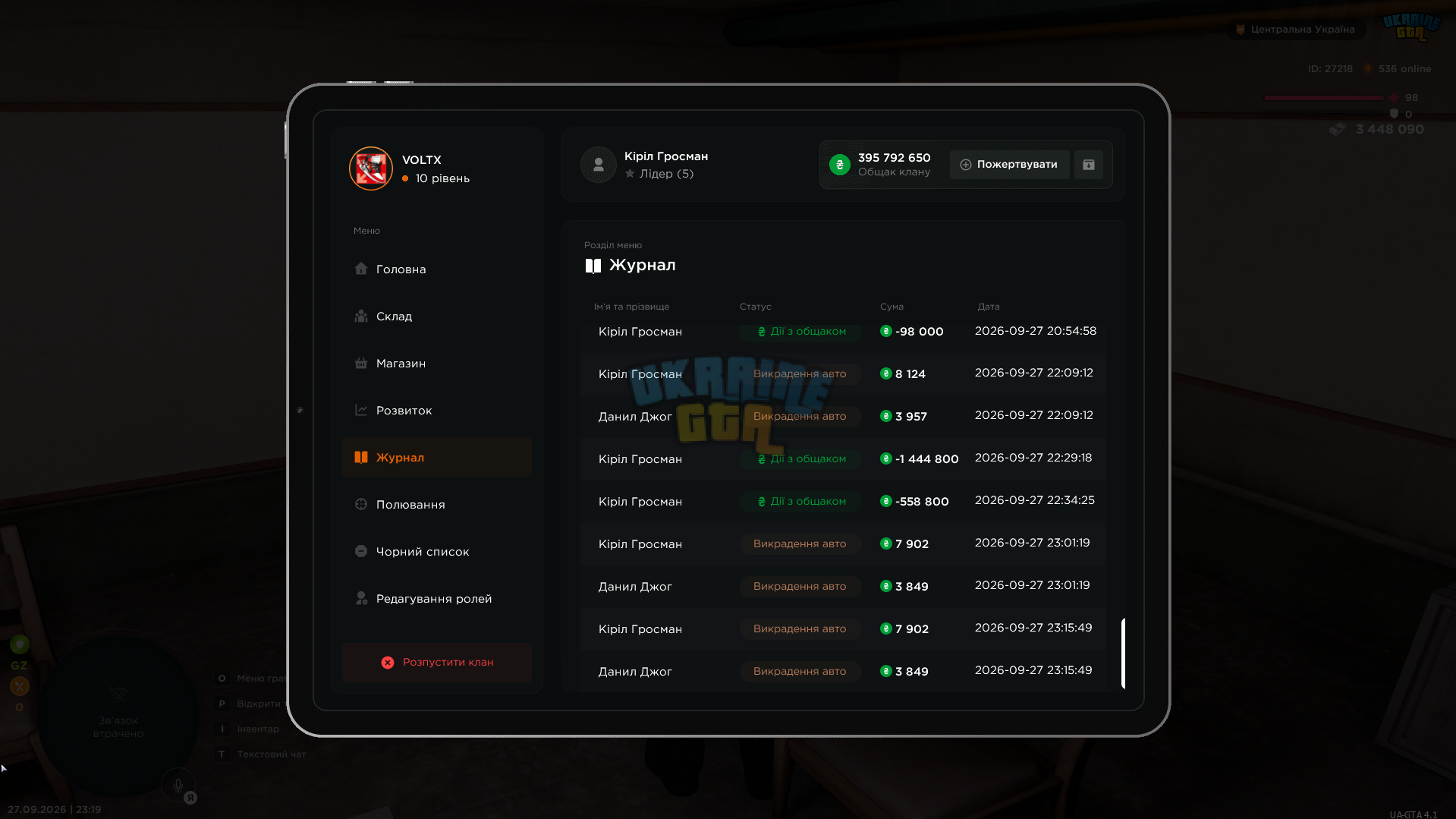Screen dimensions: 1456x819
Task: Click the archive box icon next to Пожертвувати
Action: 1089,165
